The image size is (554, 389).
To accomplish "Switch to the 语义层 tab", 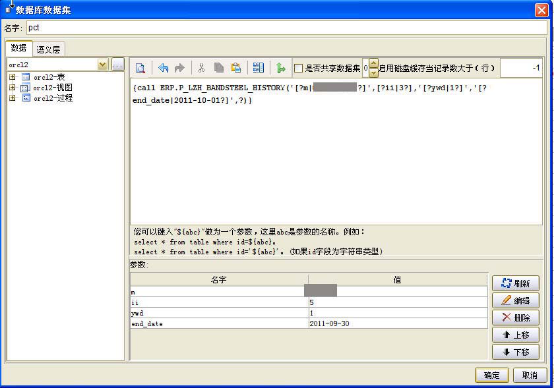I will click(48, 49).
